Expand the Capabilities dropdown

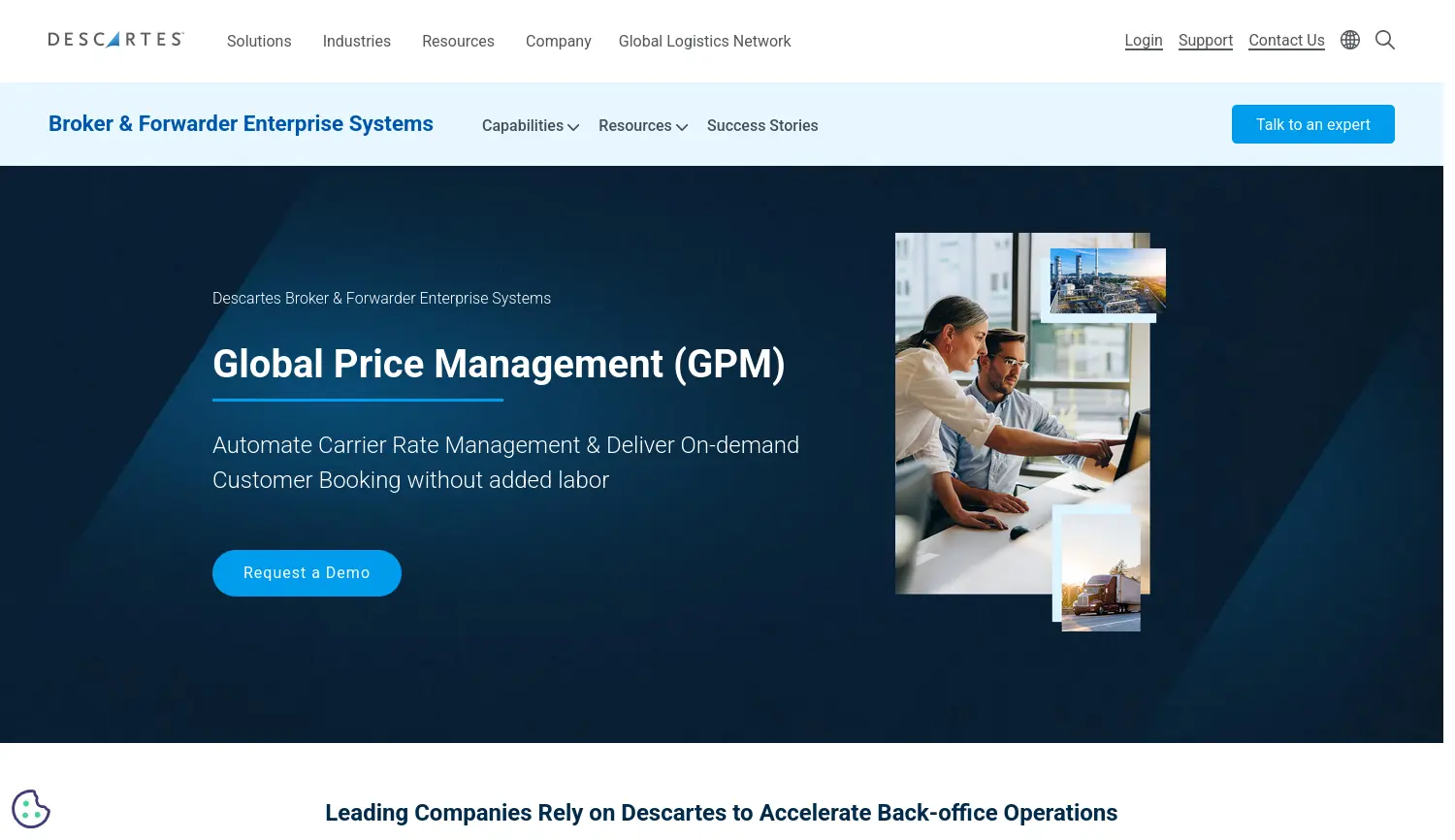coord(531,125)
